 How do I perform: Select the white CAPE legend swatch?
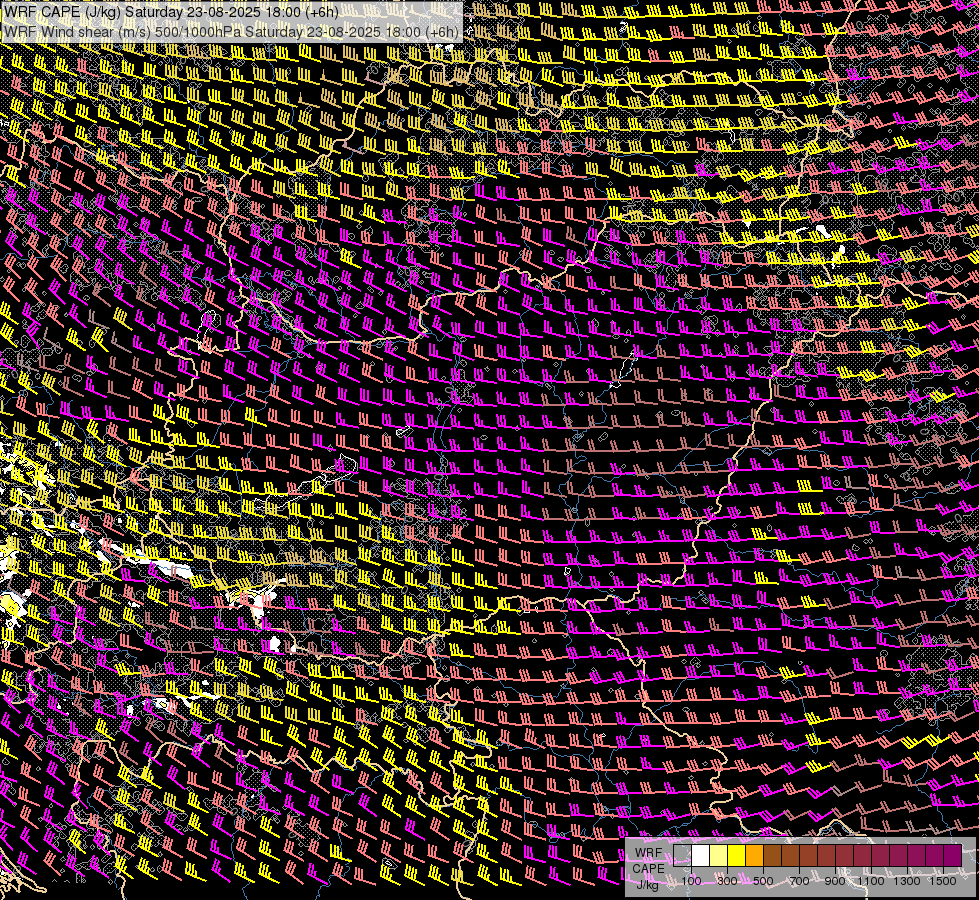click(x=701, y=855)
